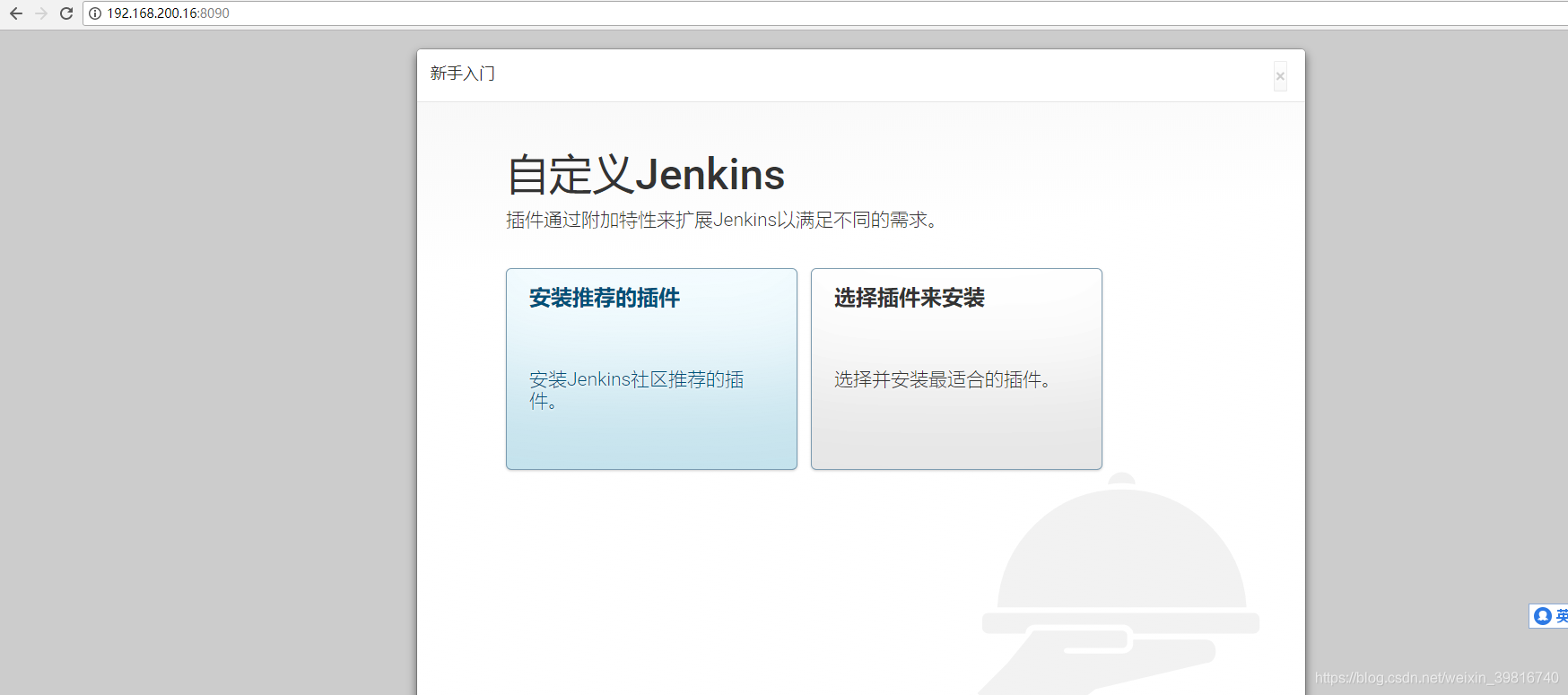Reload the page with refresh icon
1568x695 pixels.
point(66,13)
